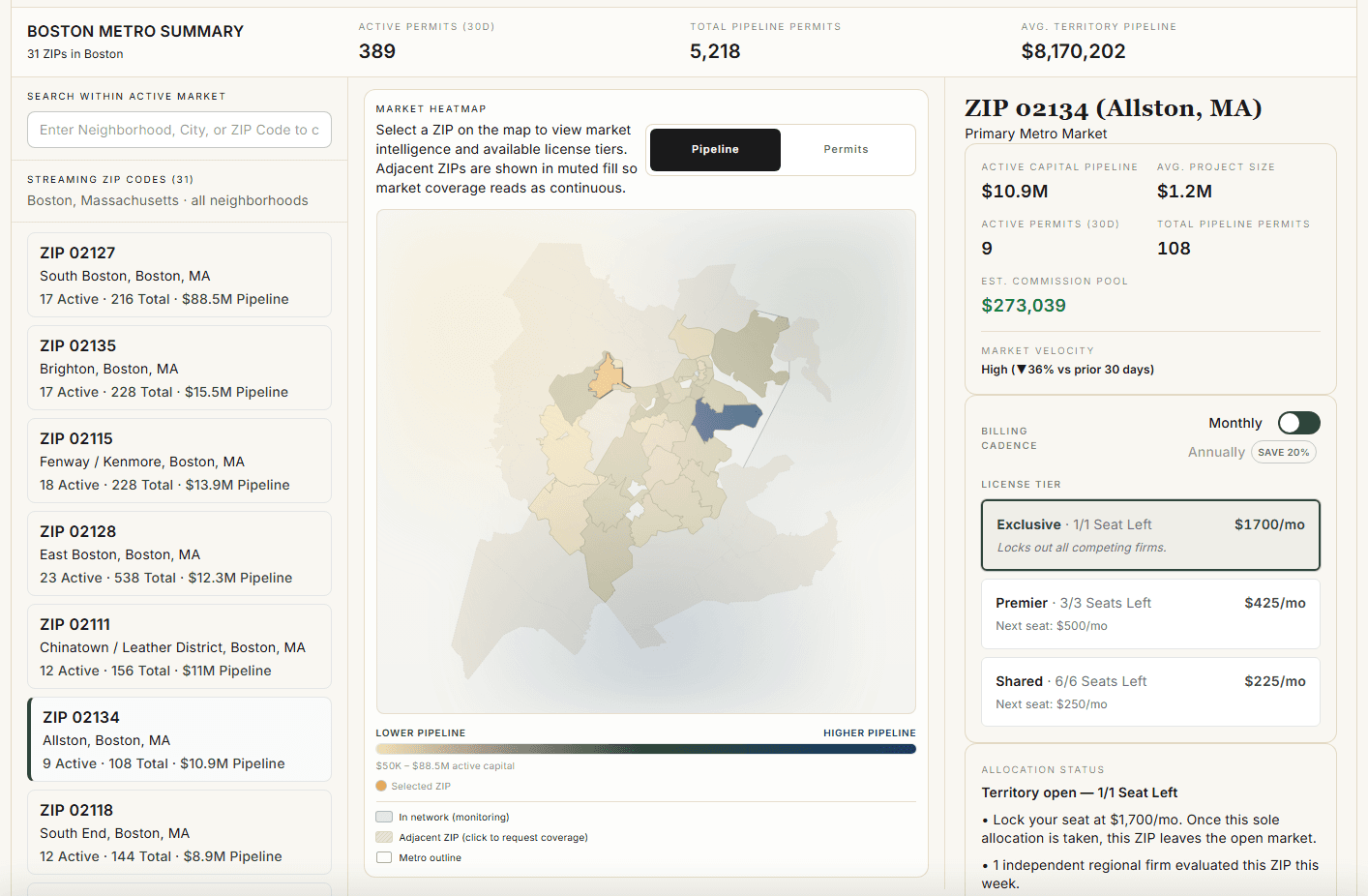The width and height of the screenshot is (1368, 896).
Task: Click the Neighborhood, City, or ZIP search field
Action: click(x=179, y=130)
